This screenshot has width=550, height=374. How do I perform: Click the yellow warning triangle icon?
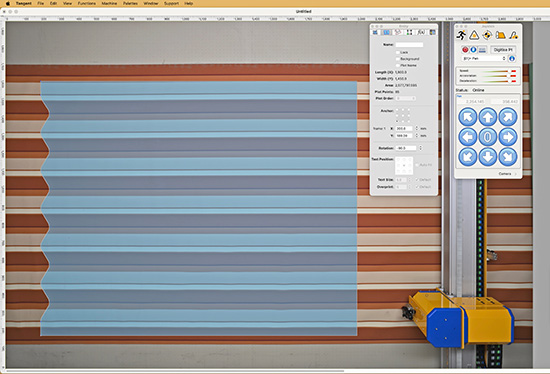click(474, 35)
